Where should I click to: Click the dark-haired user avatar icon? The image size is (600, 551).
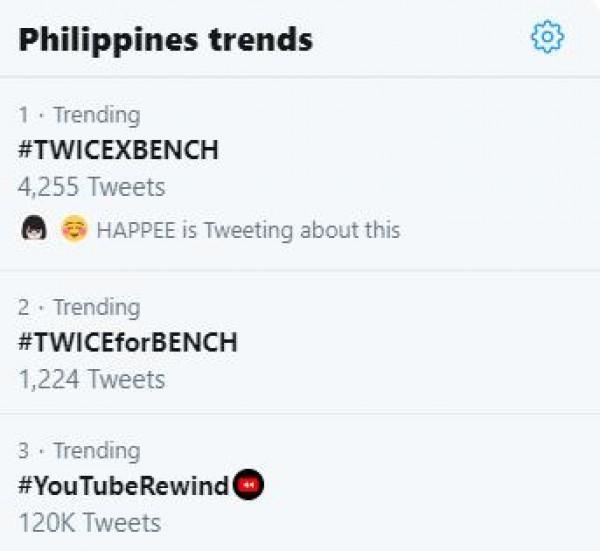tap(32, 229)
